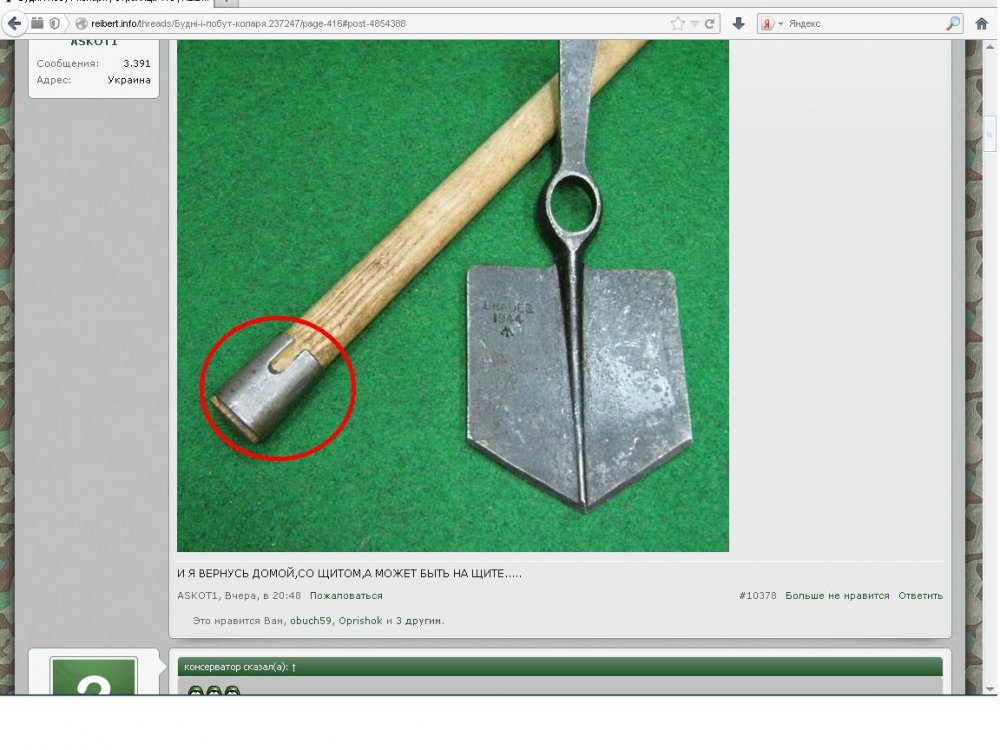Open Oprishok's user profile link
Viewport: 1000px width, 750px height.
pos(360,621)
